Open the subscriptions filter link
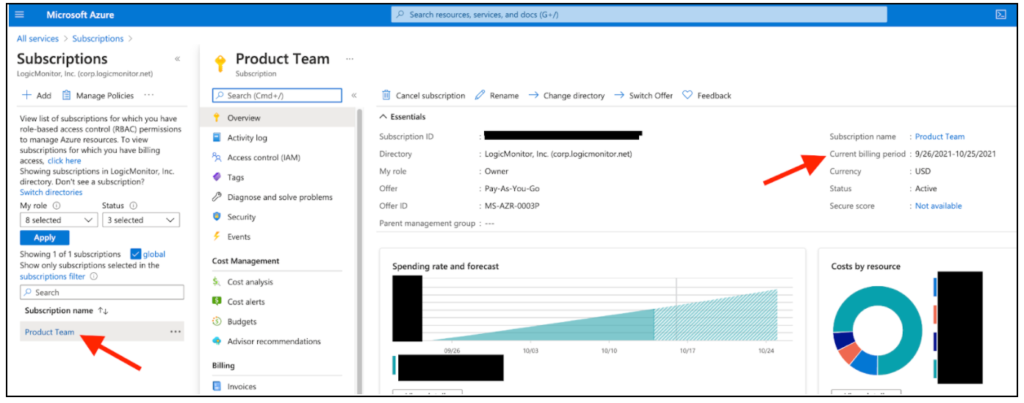 [x=52, y=276]
